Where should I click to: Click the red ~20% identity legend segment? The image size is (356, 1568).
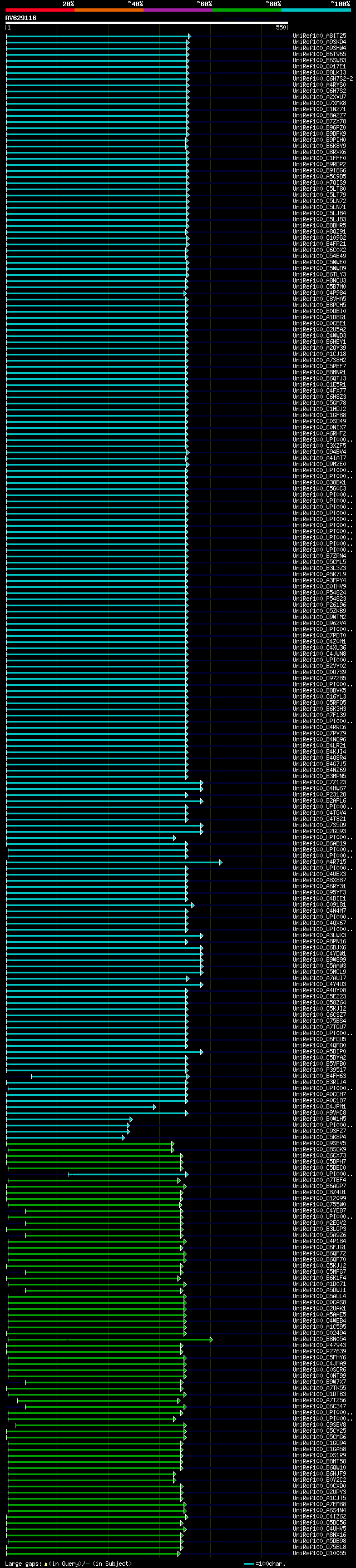[40, 10]
